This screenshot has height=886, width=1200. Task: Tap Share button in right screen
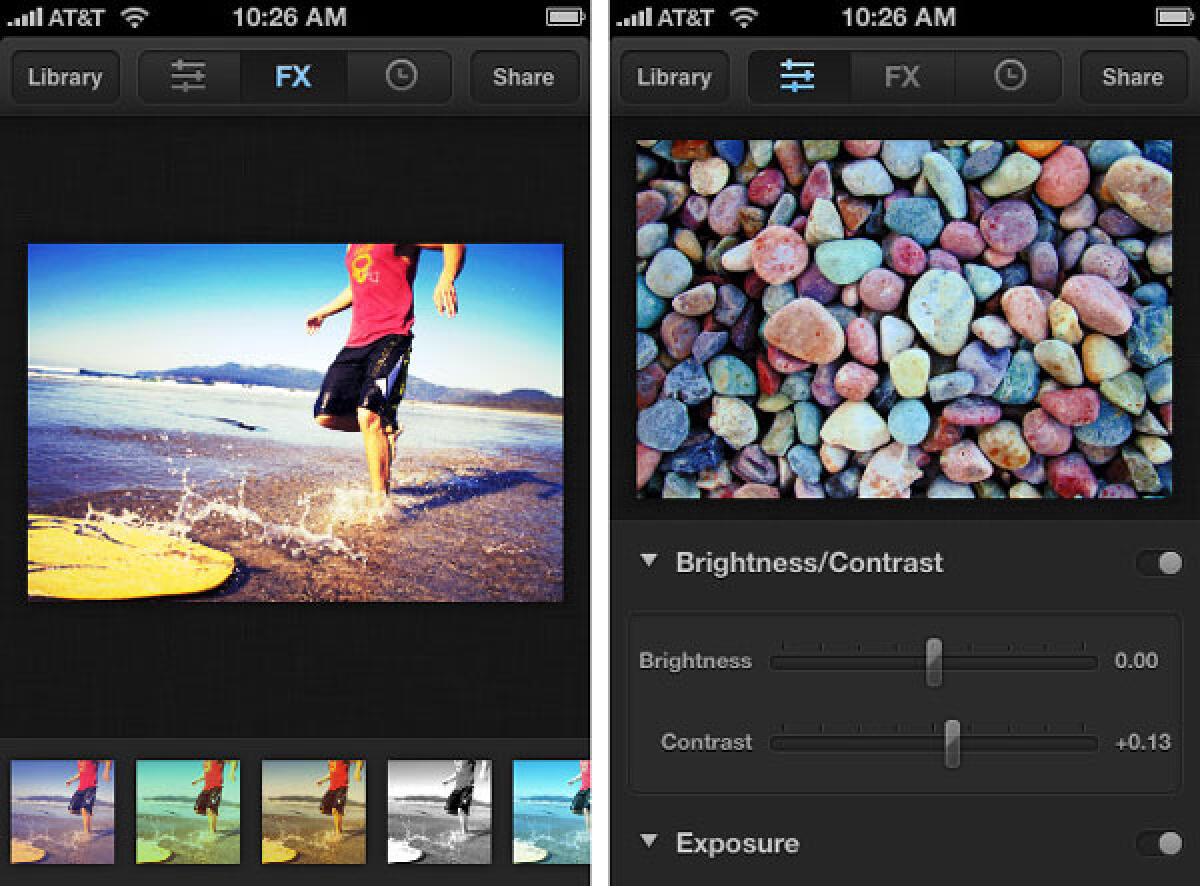click(x=1132, y=77)
